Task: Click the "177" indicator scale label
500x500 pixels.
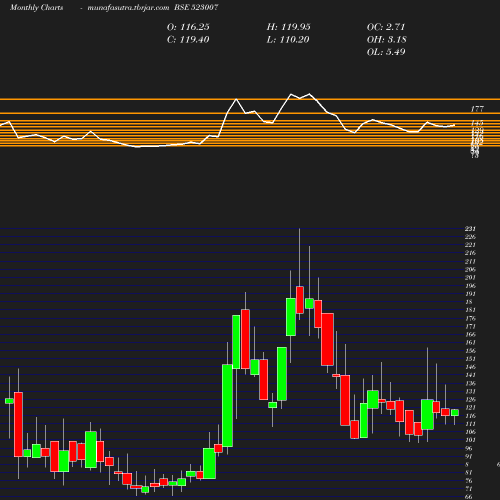Action: pyautogui.click(x=477, y=109)
